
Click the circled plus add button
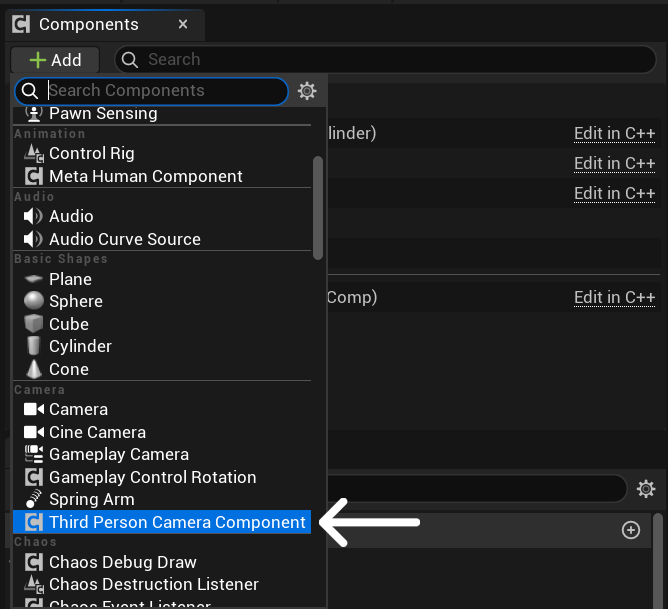coord(631,530)
